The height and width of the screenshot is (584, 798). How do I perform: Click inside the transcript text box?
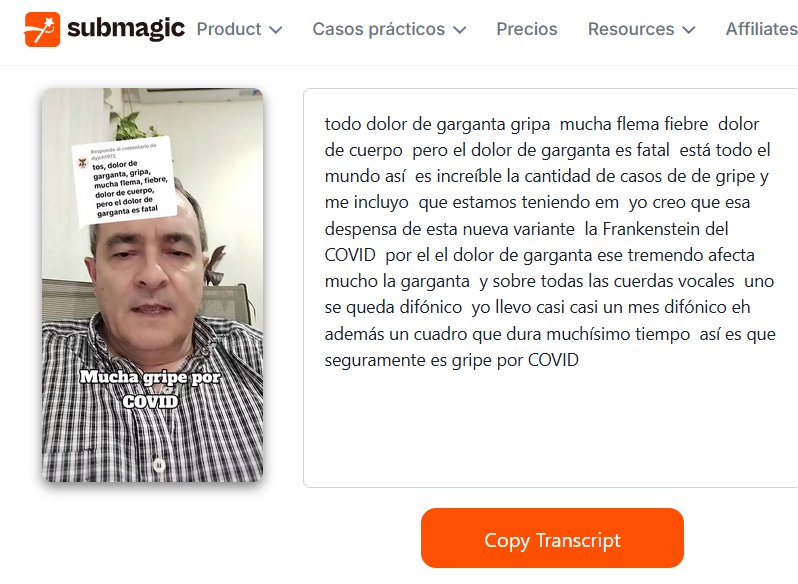[x=550, y=288]
